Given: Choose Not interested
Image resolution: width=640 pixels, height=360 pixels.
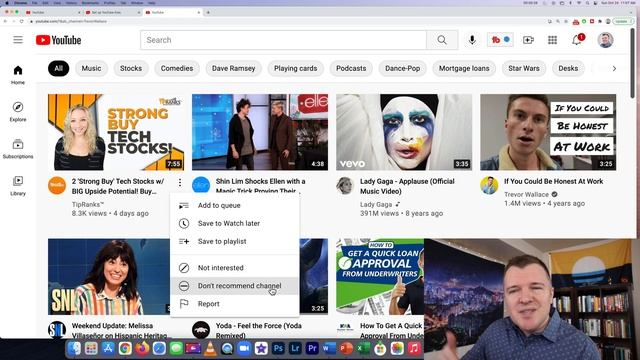Looking at the screenshot, I should click(x=235, y=268).
